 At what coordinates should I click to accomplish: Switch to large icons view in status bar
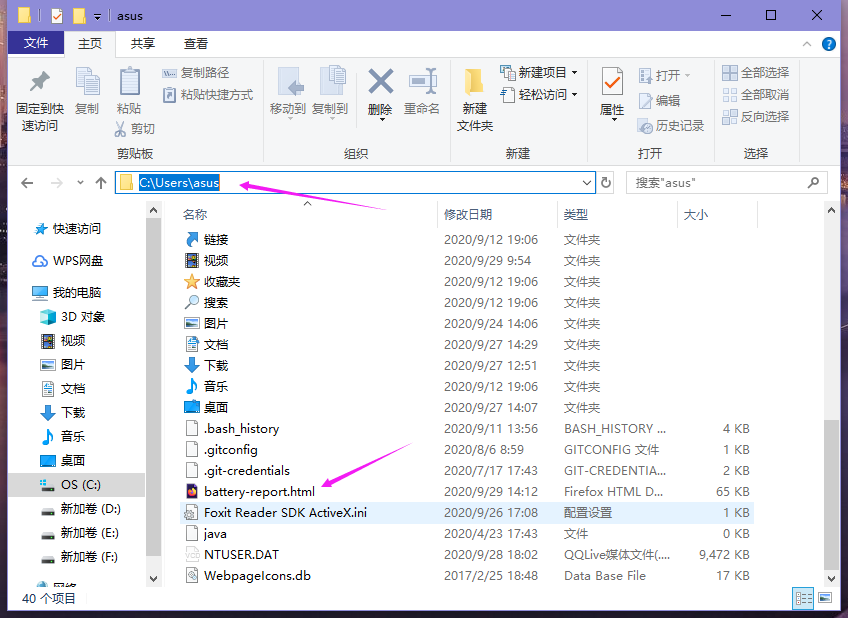coord(825,598)
